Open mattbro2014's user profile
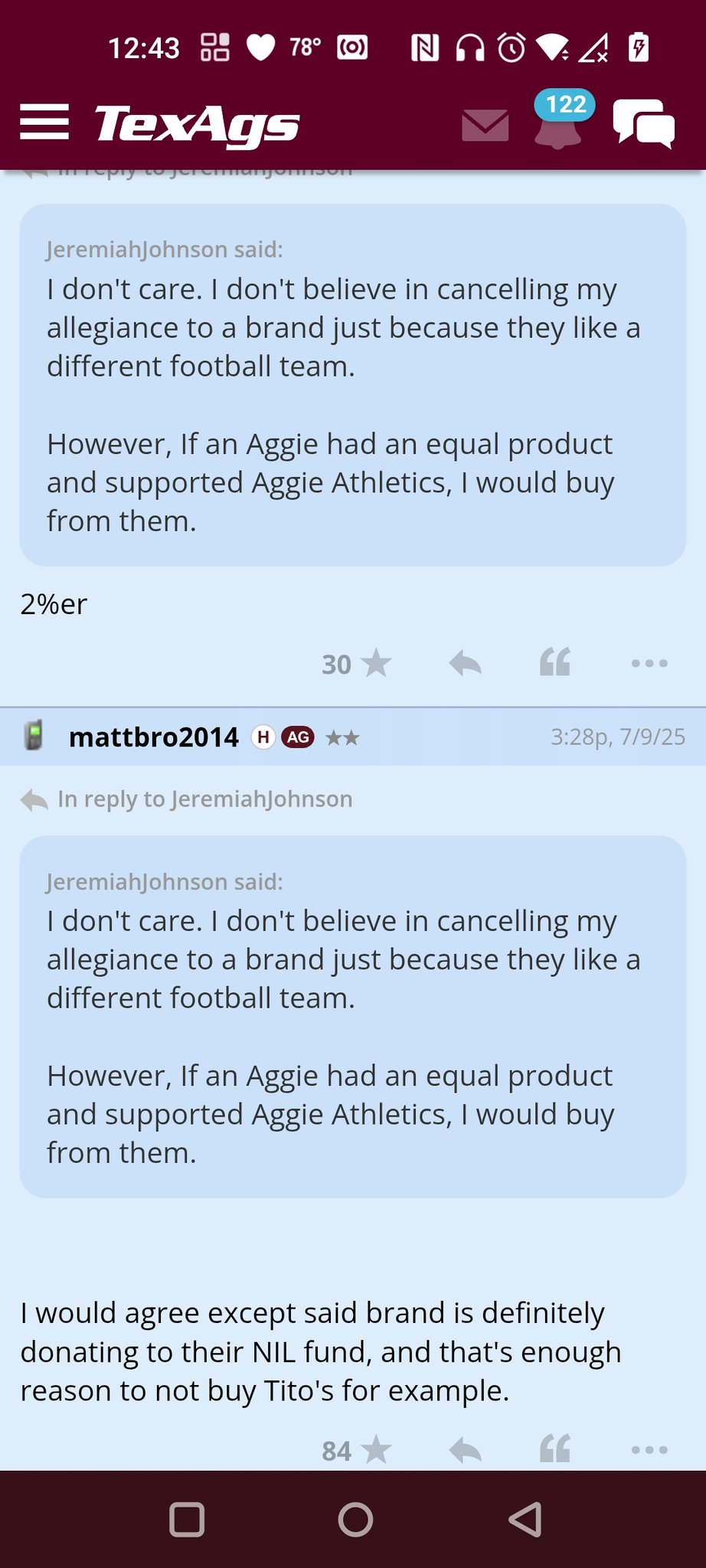This screenshot has height=1568, width=706. 154,737
